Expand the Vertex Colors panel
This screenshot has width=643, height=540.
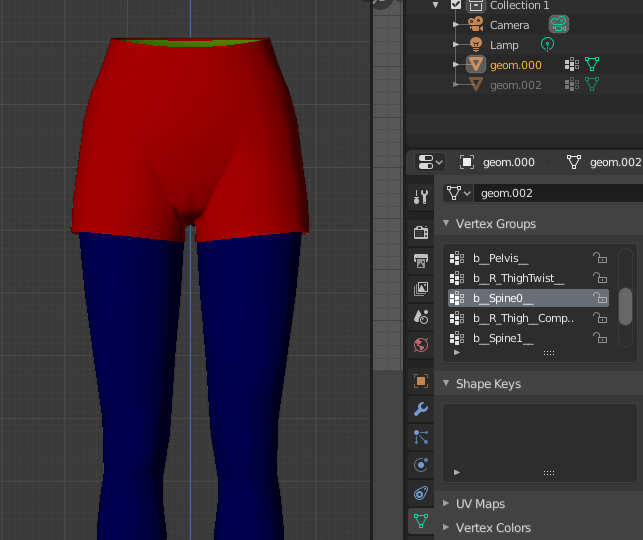click(x=446, y=527)
